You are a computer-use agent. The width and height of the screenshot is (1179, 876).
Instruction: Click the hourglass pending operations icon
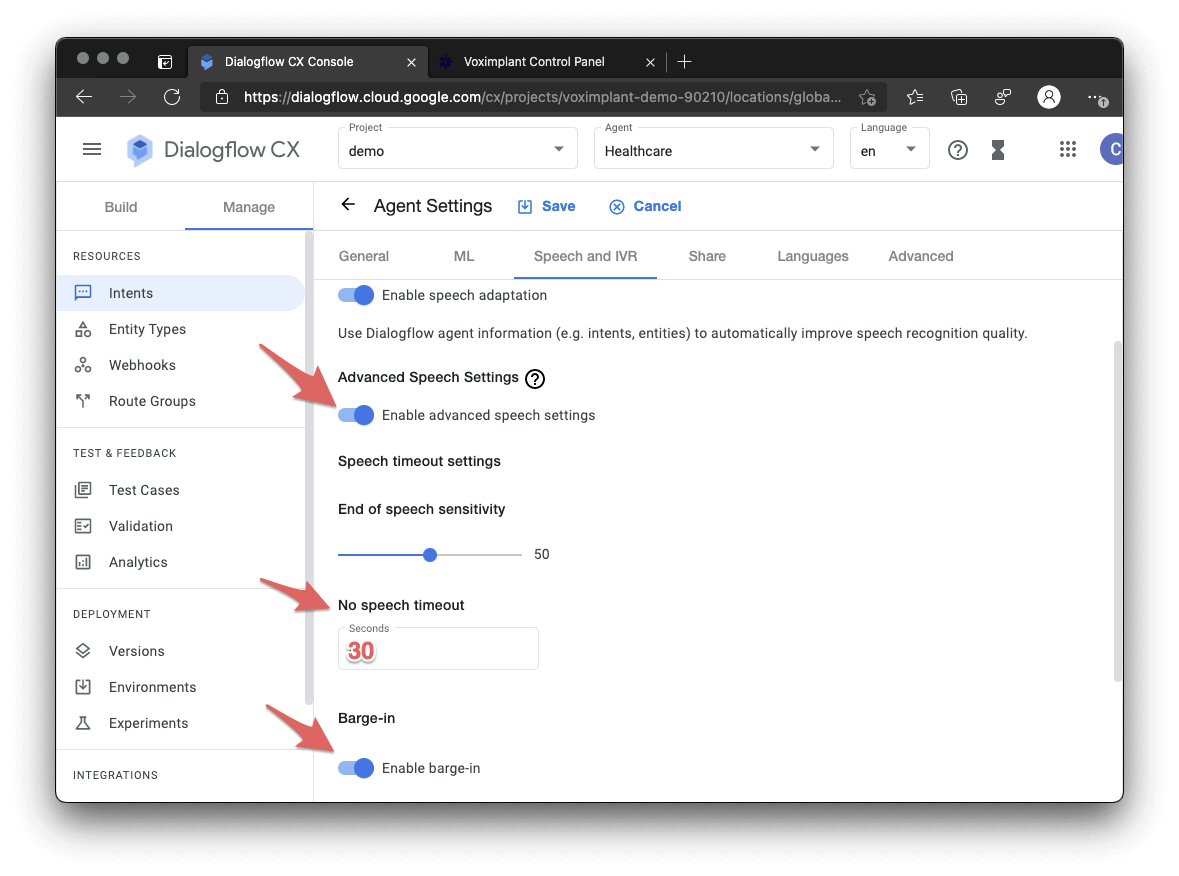point(998,150)
